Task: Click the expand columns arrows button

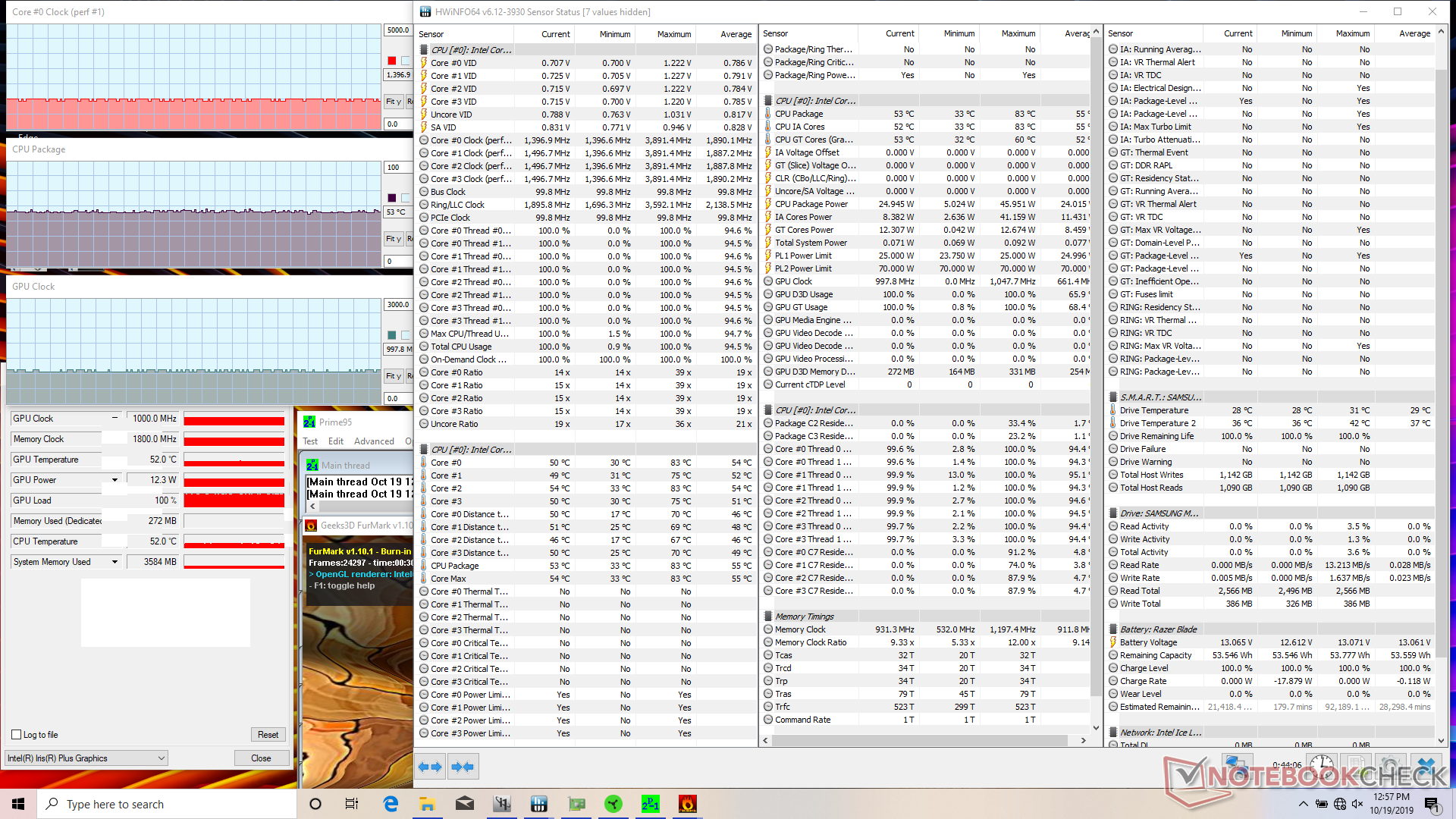Action: click(x=430, y=767)
